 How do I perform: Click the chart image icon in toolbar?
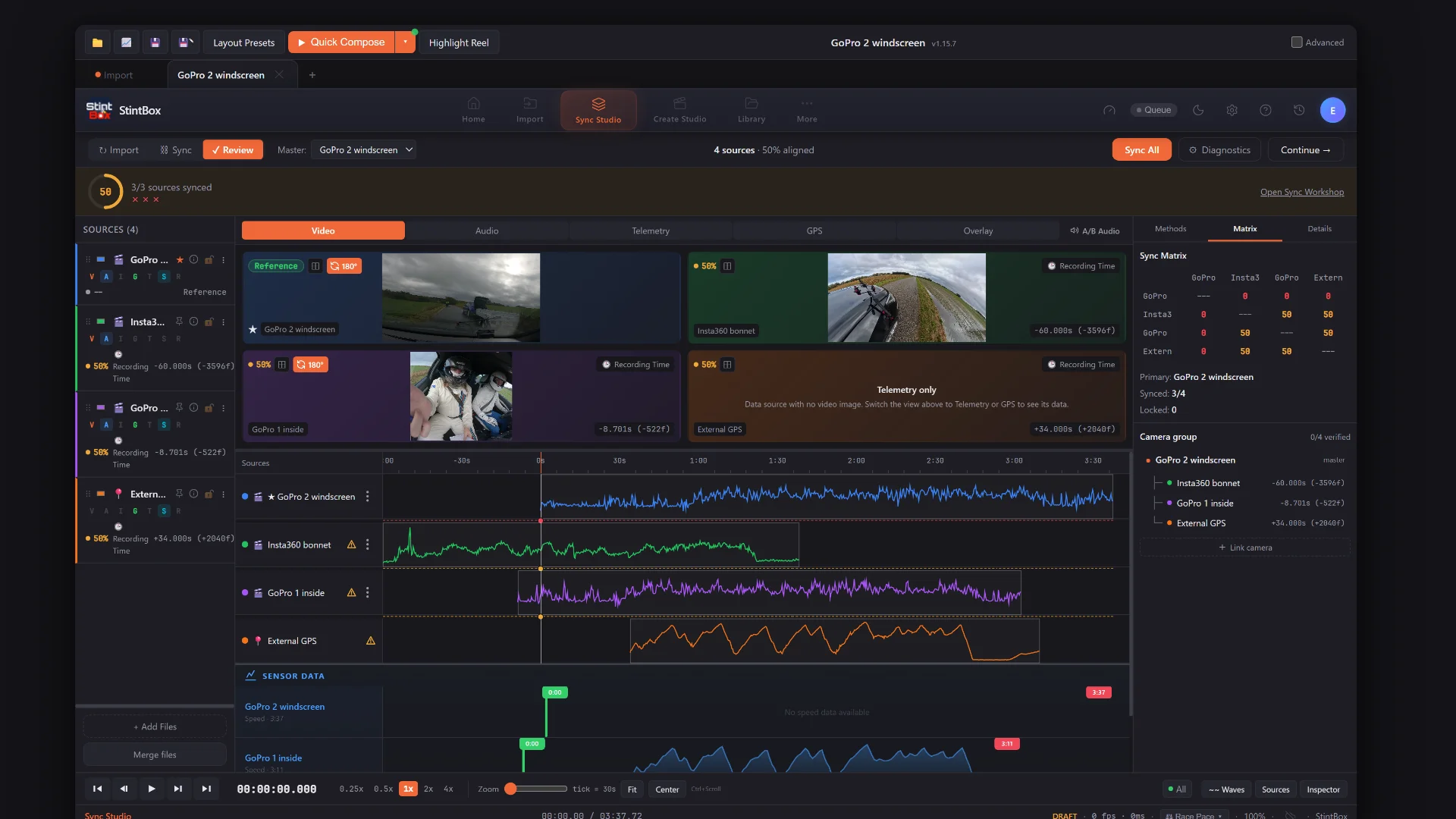tap(126, 42)
